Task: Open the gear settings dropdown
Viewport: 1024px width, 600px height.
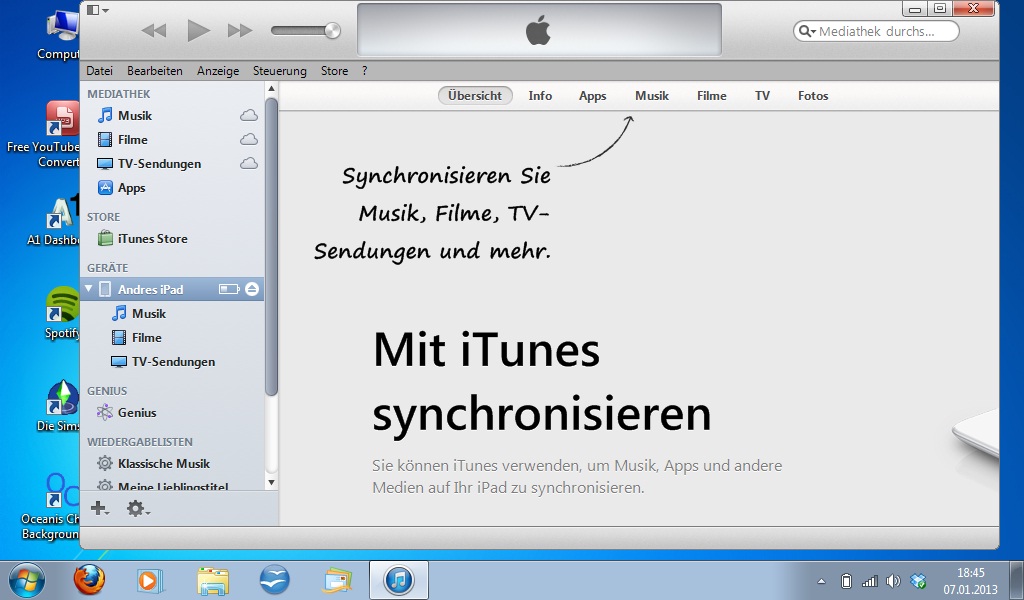Action: coord(138,509)
